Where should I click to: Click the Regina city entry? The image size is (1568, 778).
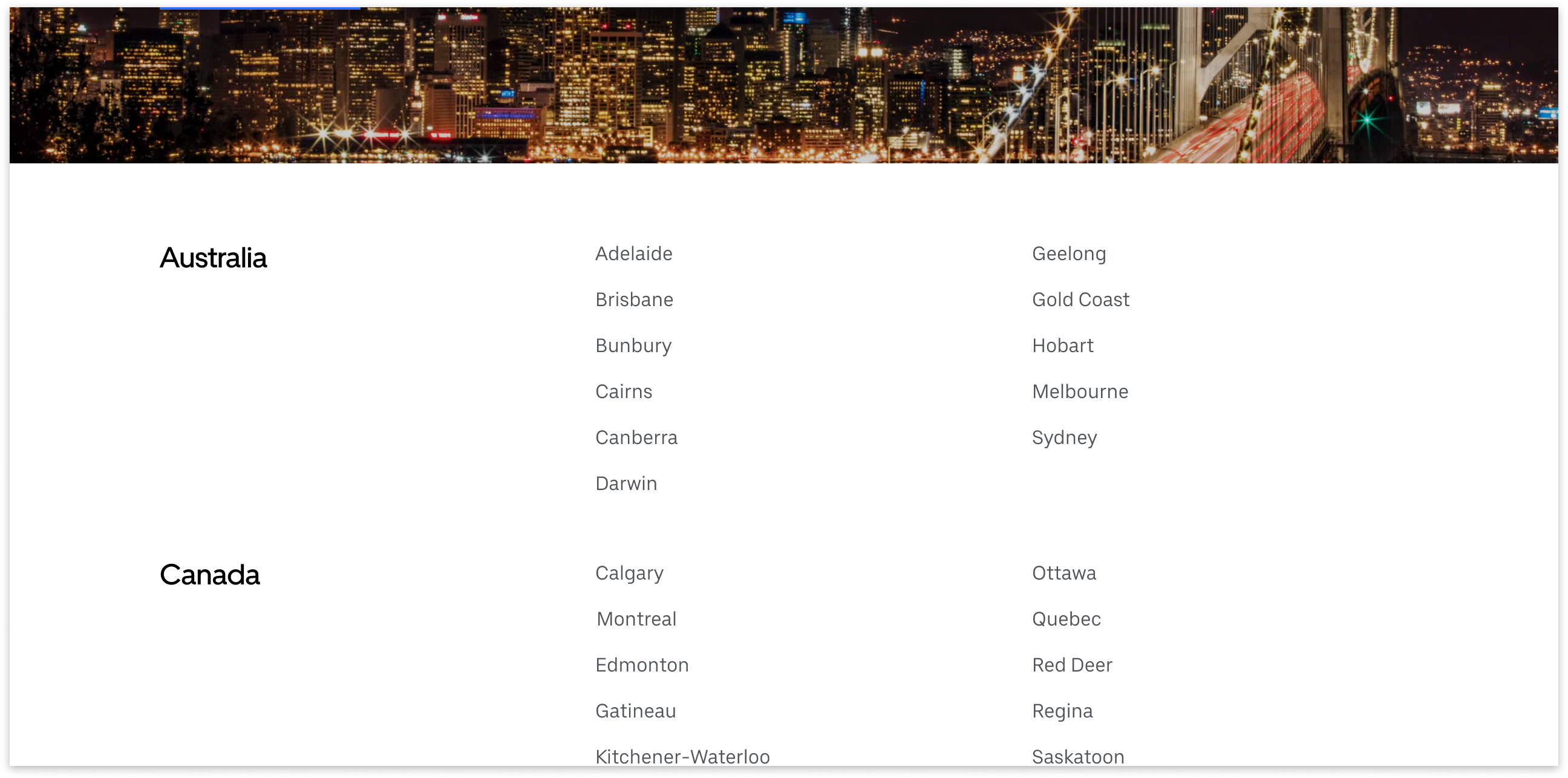(x=1064, y=711)
